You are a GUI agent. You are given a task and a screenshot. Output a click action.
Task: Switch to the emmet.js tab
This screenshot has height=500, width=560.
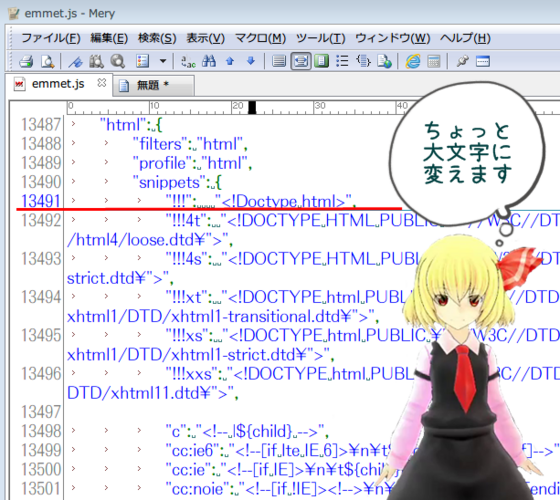[x=59, y=84]
